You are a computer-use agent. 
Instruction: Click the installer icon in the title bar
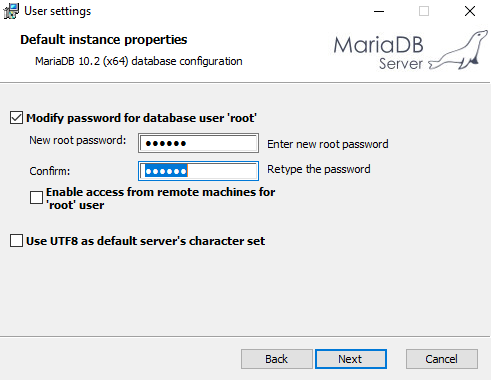click(11, 11)
